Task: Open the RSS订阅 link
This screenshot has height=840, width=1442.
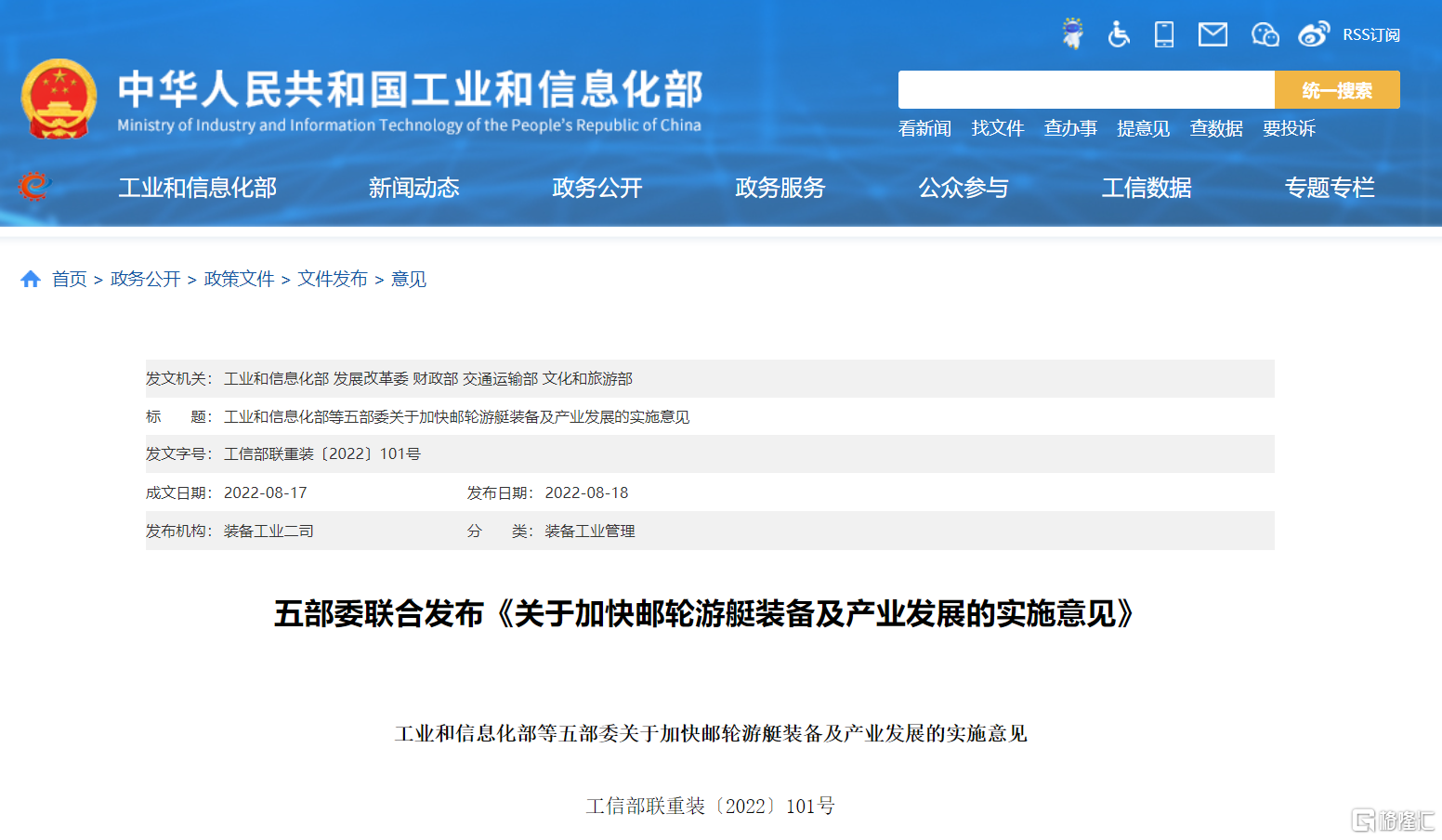Action: coord(1371,34)
